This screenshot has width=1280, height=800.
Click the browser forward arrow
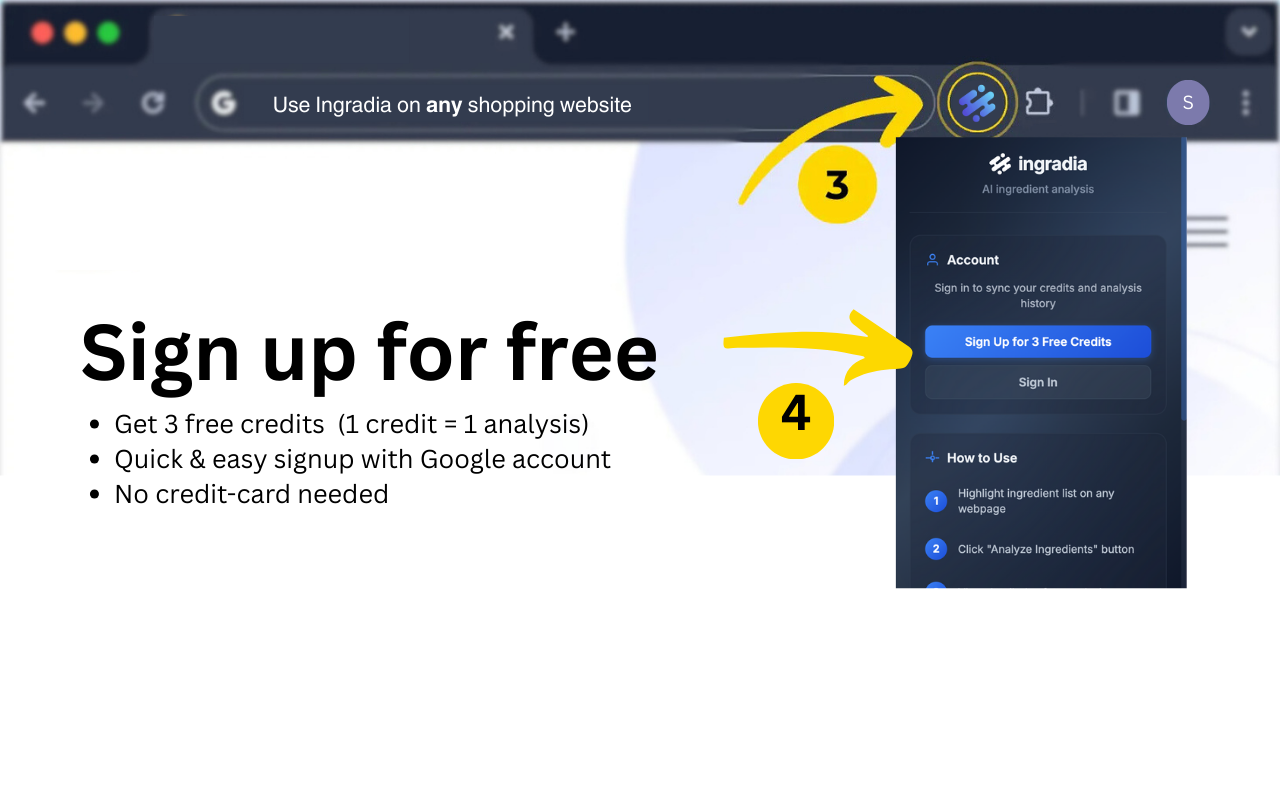click(93, 103)
